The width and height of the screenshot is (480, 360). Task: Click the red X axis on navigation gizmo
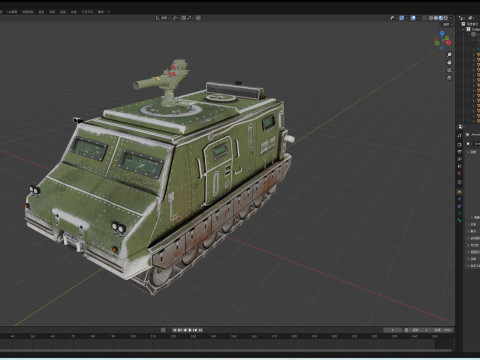pyautogui.click(x=449, y=42)
